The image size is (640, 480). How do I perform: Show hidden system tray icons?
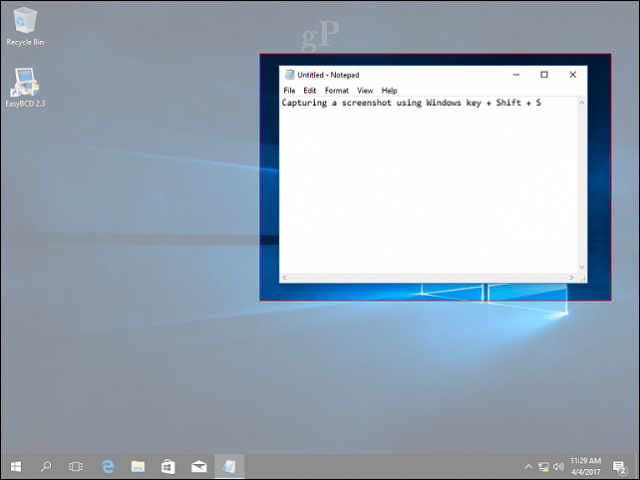pyautogui.click(x=528, y=466)
